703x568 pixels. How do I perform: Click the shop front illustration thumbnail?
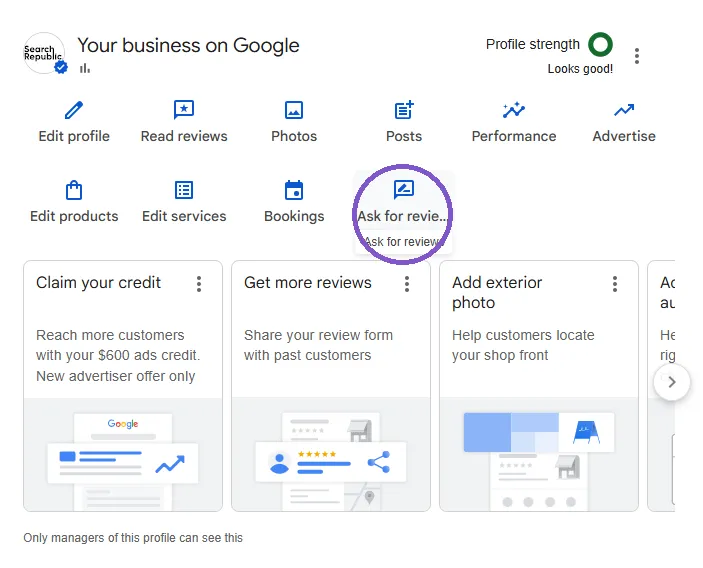pos(539,454)
